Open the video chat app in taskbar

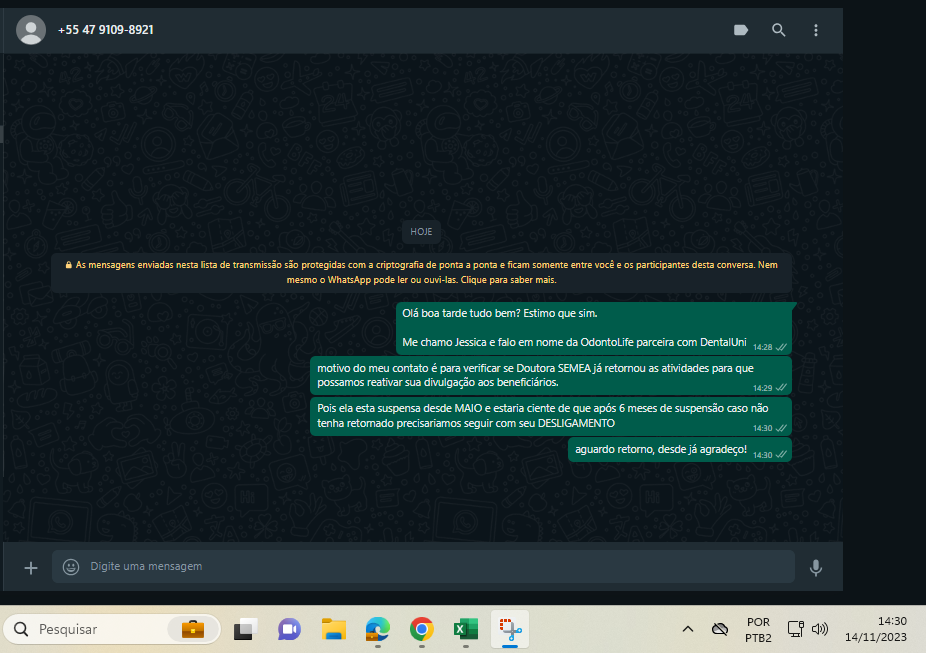(289, 629)
